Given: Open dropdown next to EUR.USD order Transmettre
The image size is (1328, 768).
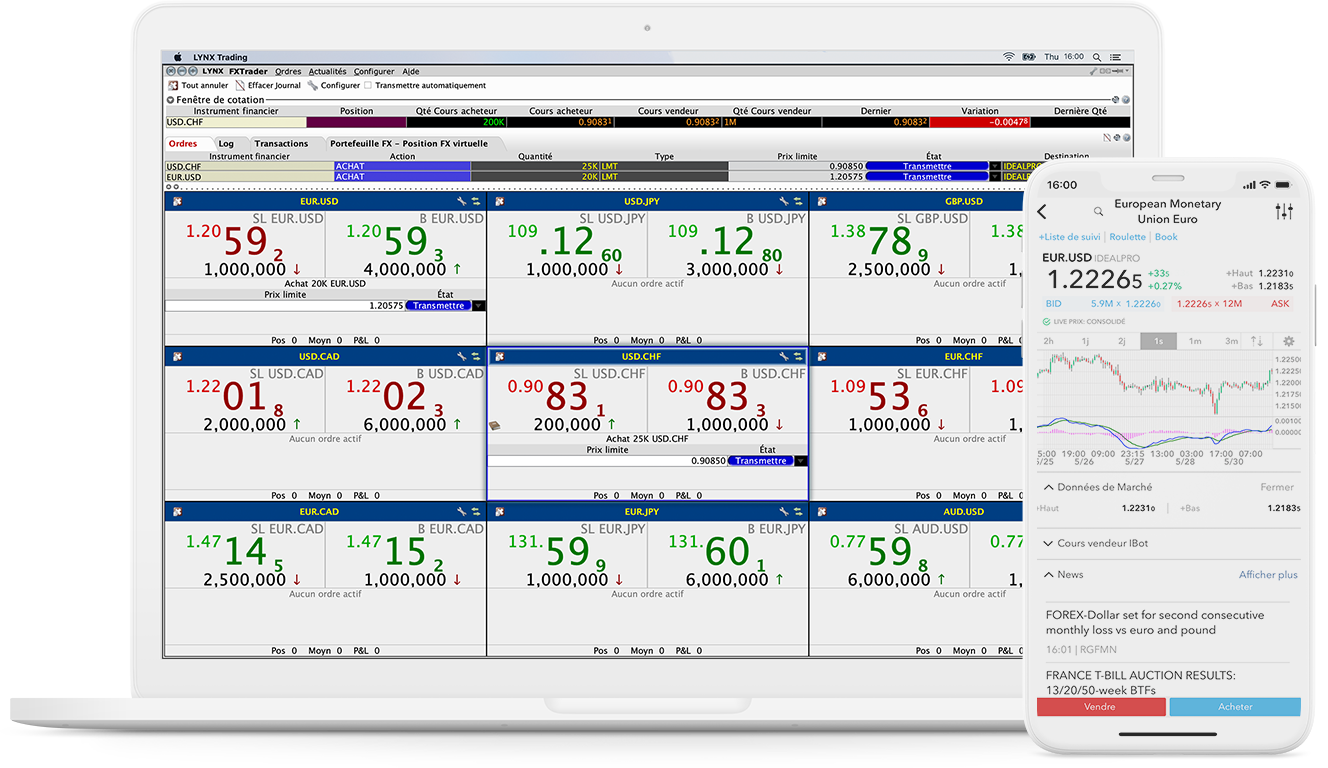Looking at the screenshot, I should click(x=995, y=176).
